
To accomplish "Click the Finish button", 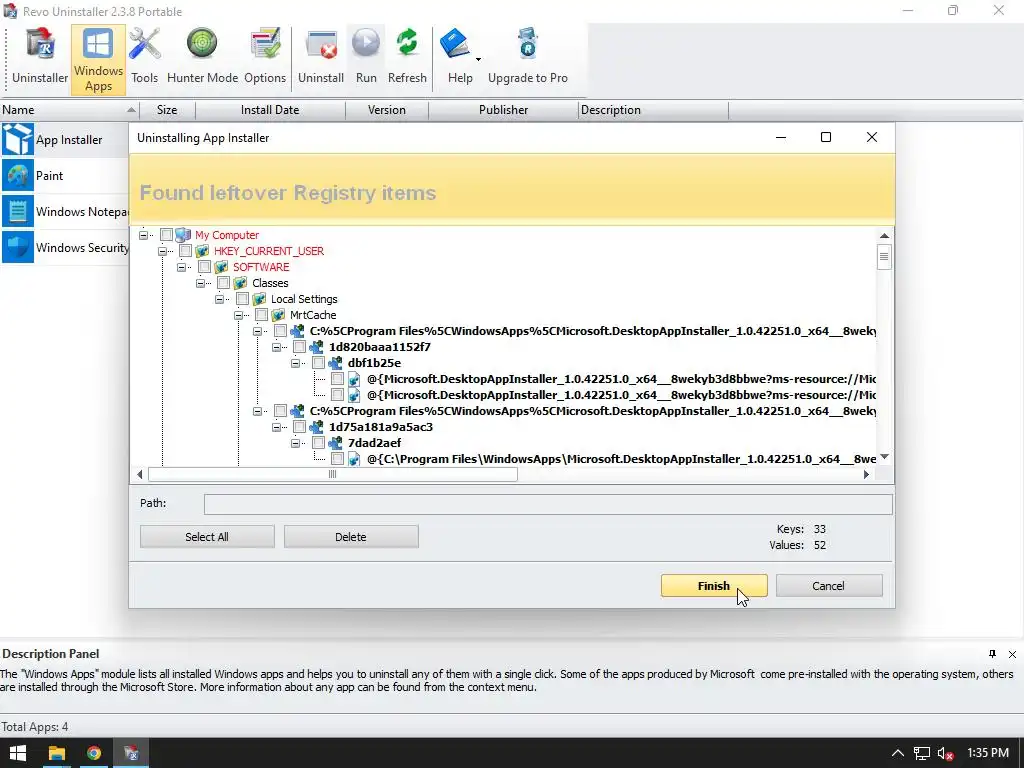I will click(714, 586).
